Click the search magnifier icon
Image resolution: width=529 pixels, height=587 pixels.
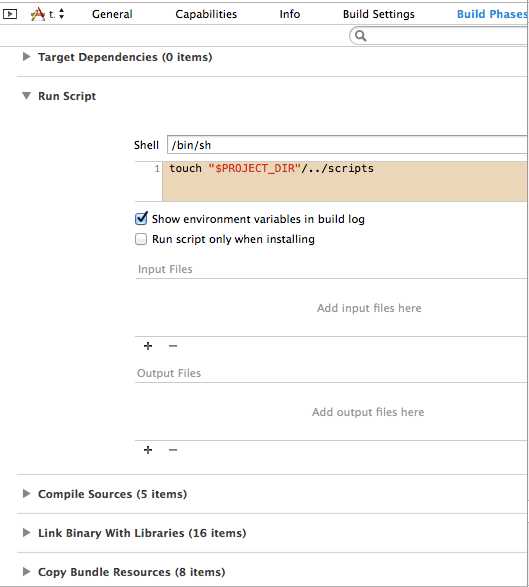coord(360,36)
